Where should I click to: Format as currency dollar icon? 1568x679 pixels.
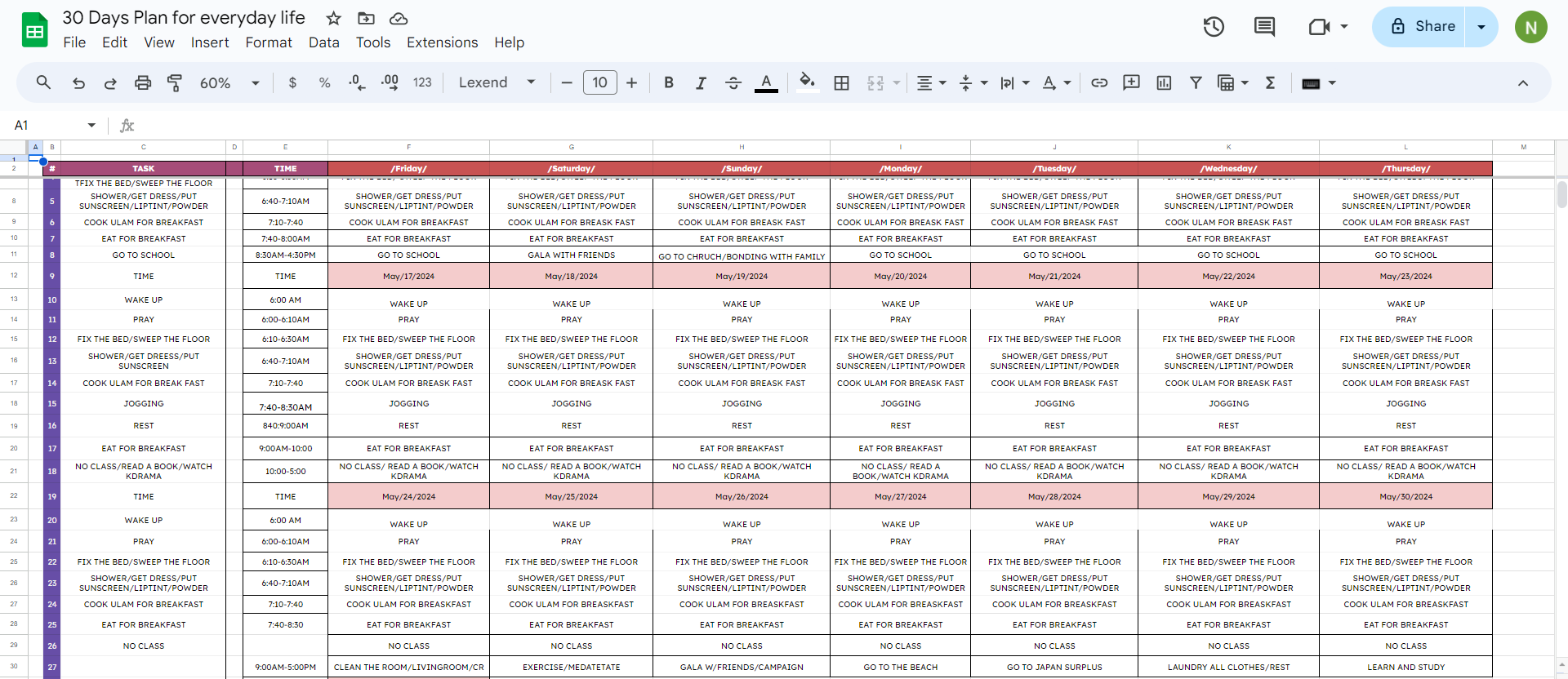point(292,82)
